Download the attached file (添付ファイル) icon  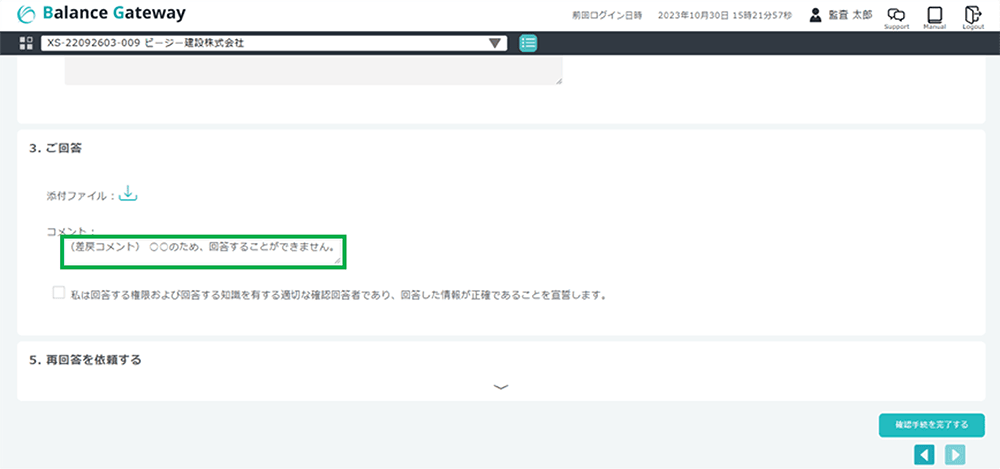(128, 194)
